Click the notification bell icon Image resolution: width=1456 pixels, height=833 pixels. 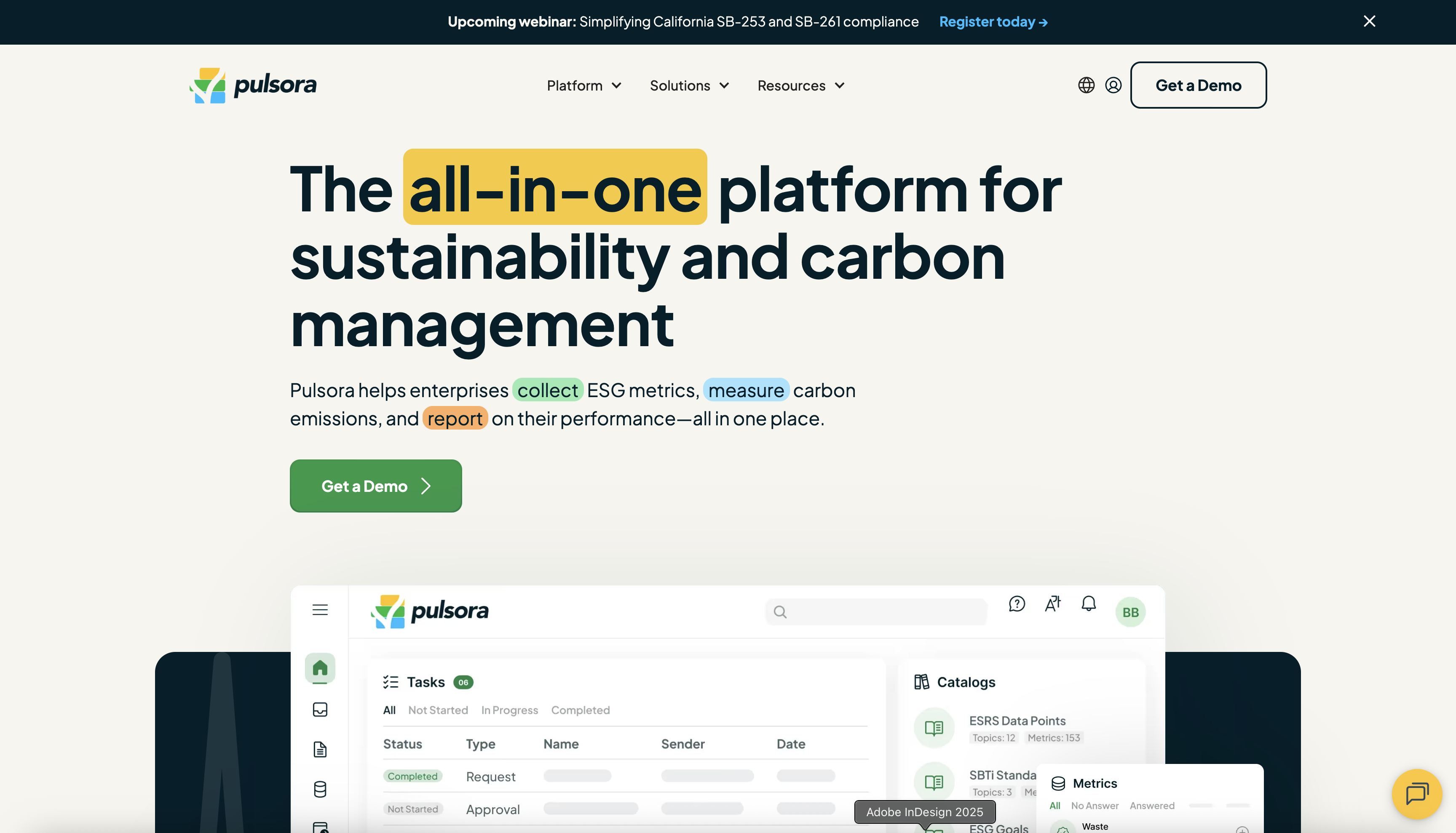pyautogui.click(x=1088, y=603)
